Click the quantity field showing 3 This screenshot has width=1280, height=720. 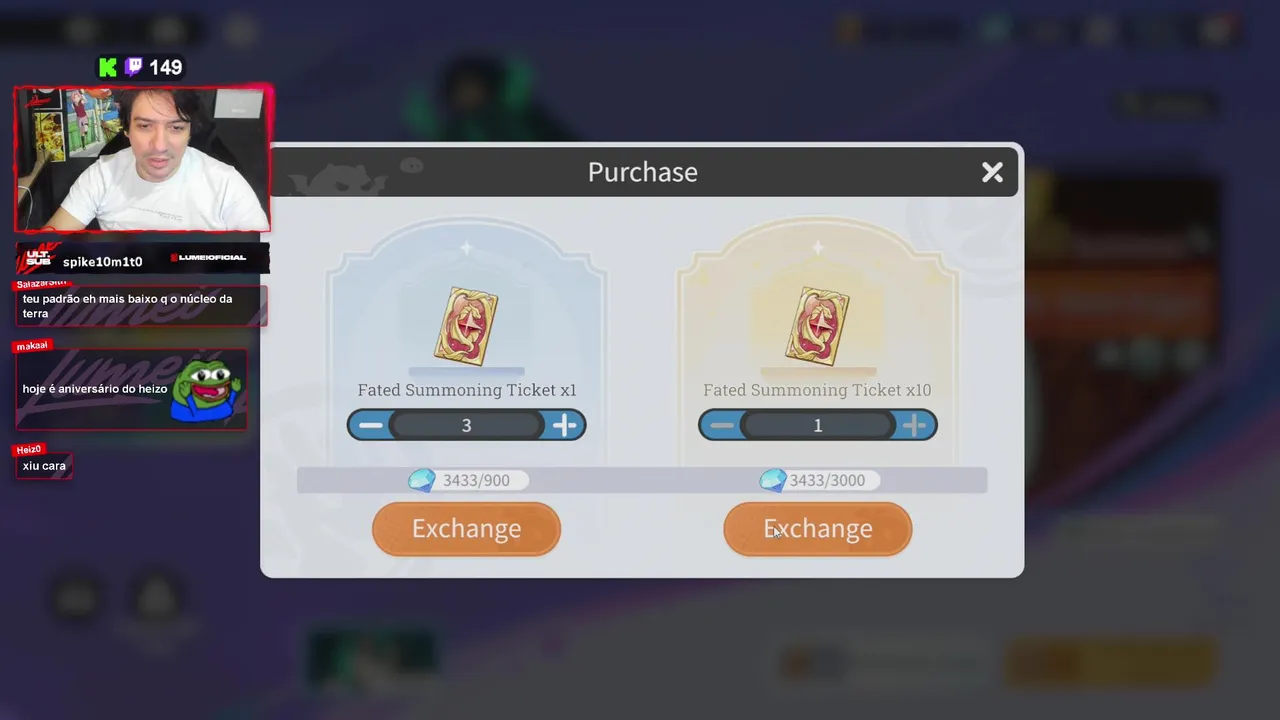466,425
